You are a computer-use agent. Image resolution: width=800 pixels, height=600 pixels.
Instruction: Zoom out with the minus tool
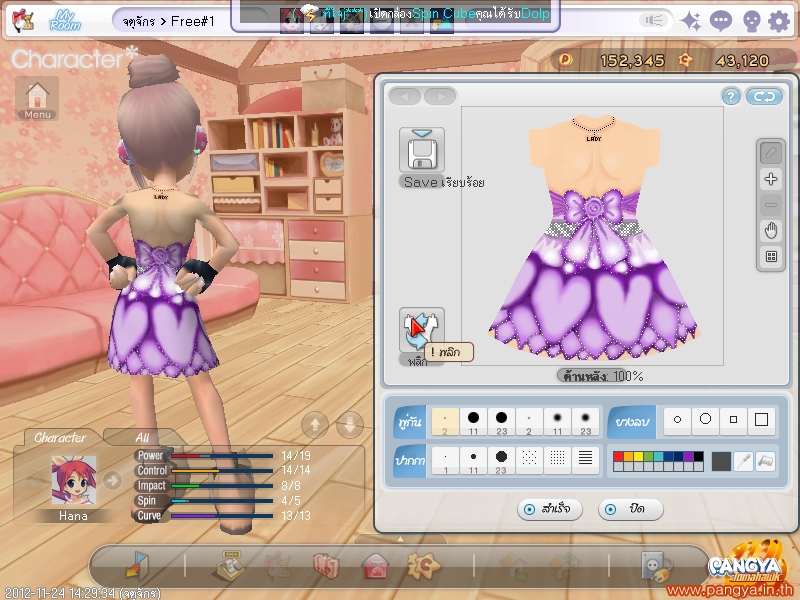click(771, 205)
